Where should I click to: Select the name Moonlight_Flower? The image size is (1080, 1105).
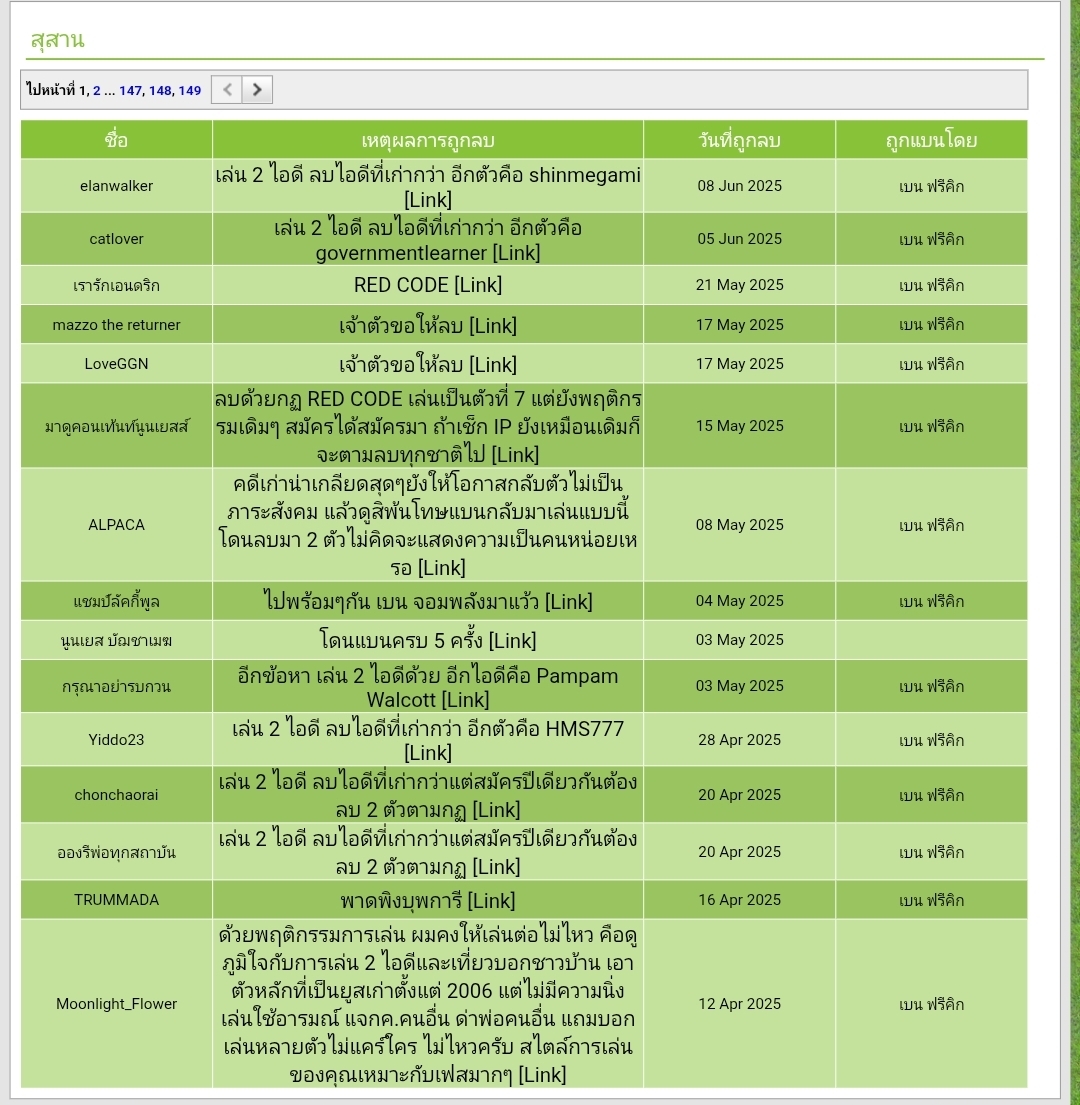(116, 1004)
